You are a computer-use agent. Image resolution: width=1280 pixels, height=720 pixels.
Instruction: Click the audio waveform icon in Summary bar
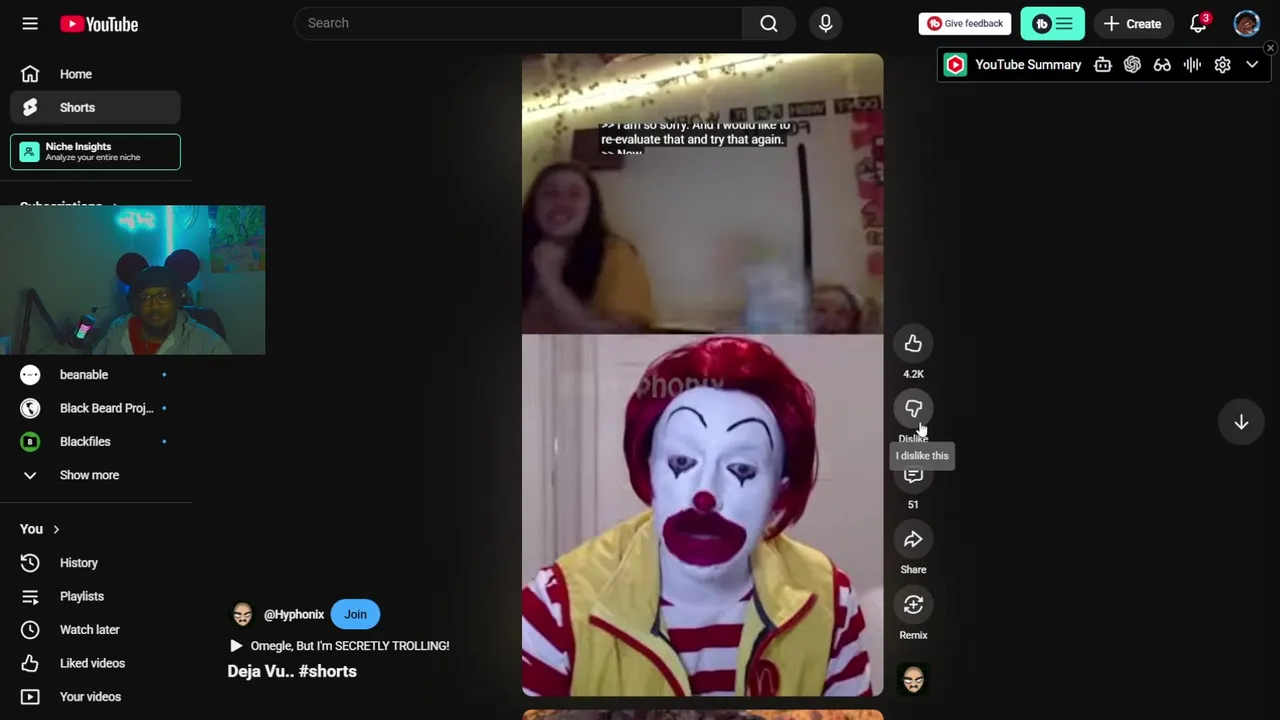tap(1192, 65)
